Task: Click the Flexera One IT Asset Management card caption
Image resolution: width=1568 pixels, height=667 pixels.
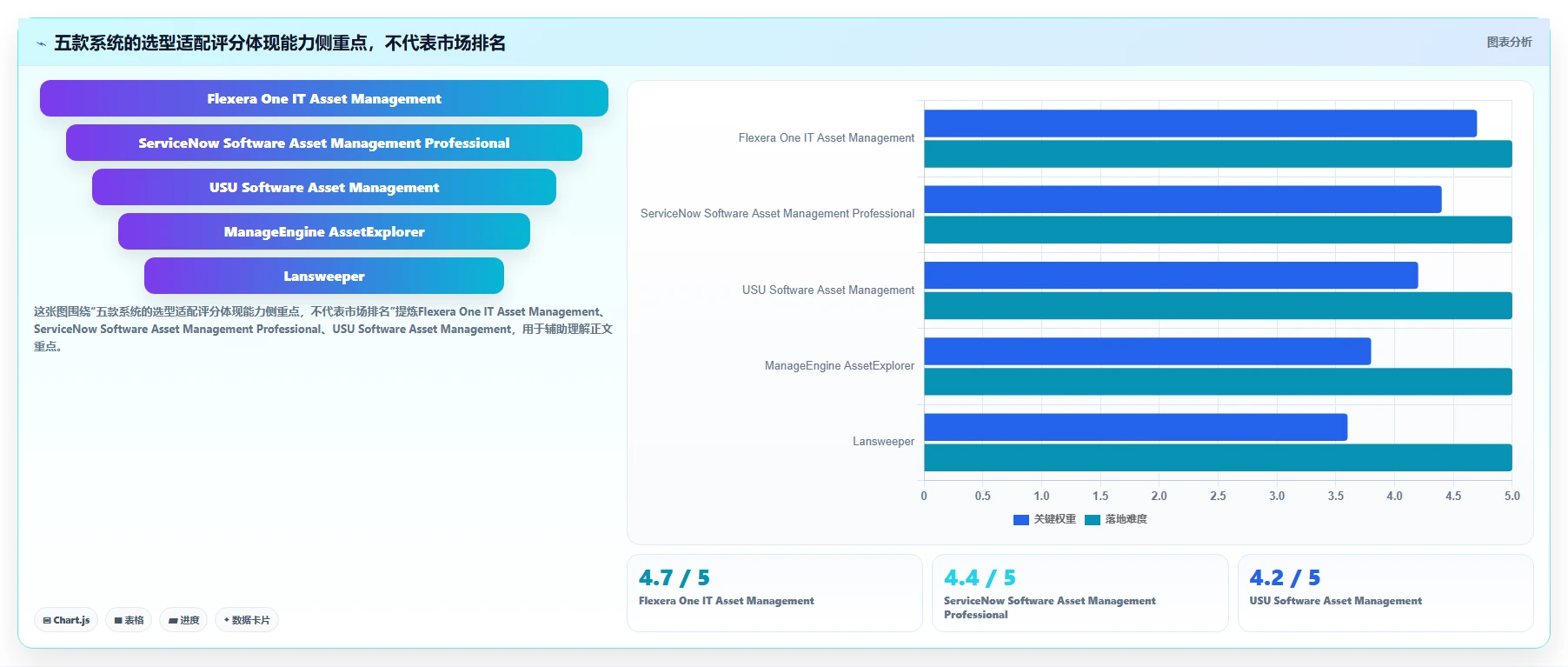Action: [x=727, y=601]
